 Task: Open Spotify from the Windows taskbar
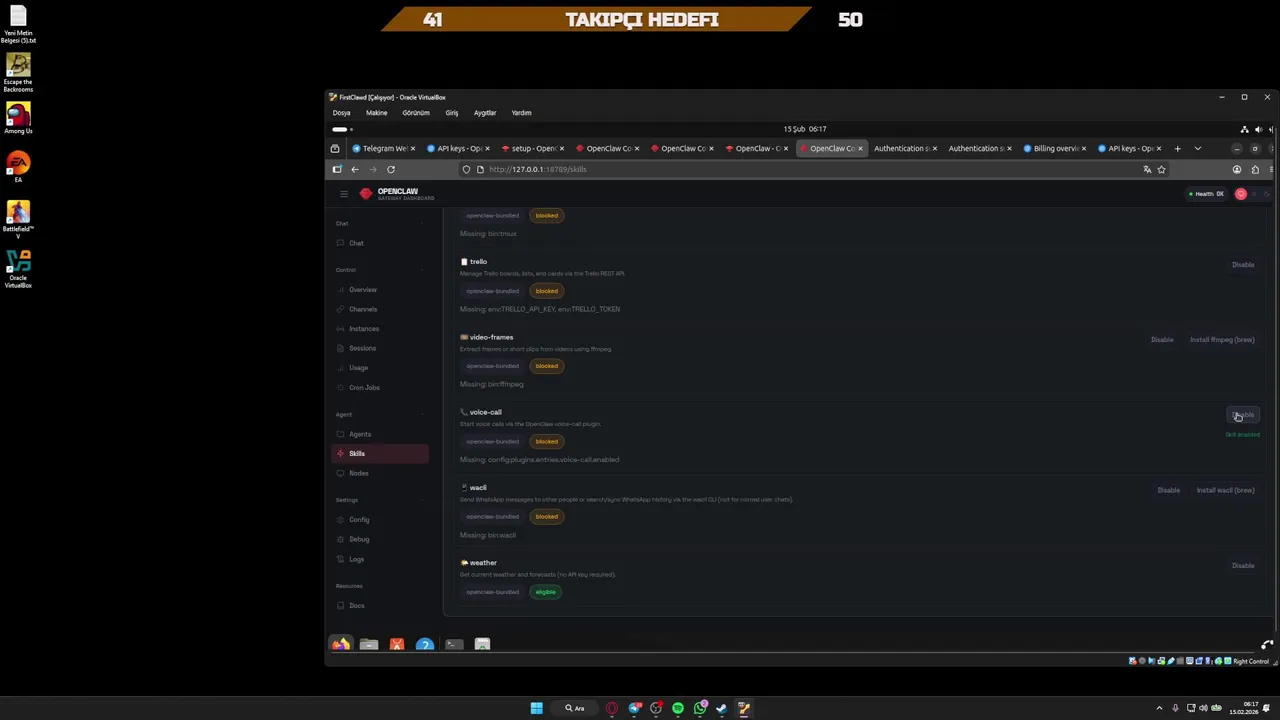(x=678, y=708)
